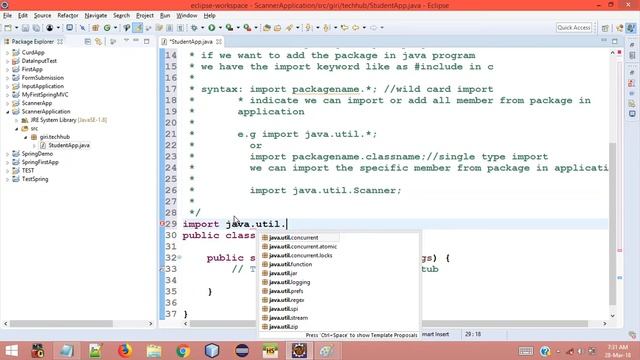Click the Package Explorer horizontal scrollbar
The width and height of the screenshot is (640, 360).
[x=61, y=323]
